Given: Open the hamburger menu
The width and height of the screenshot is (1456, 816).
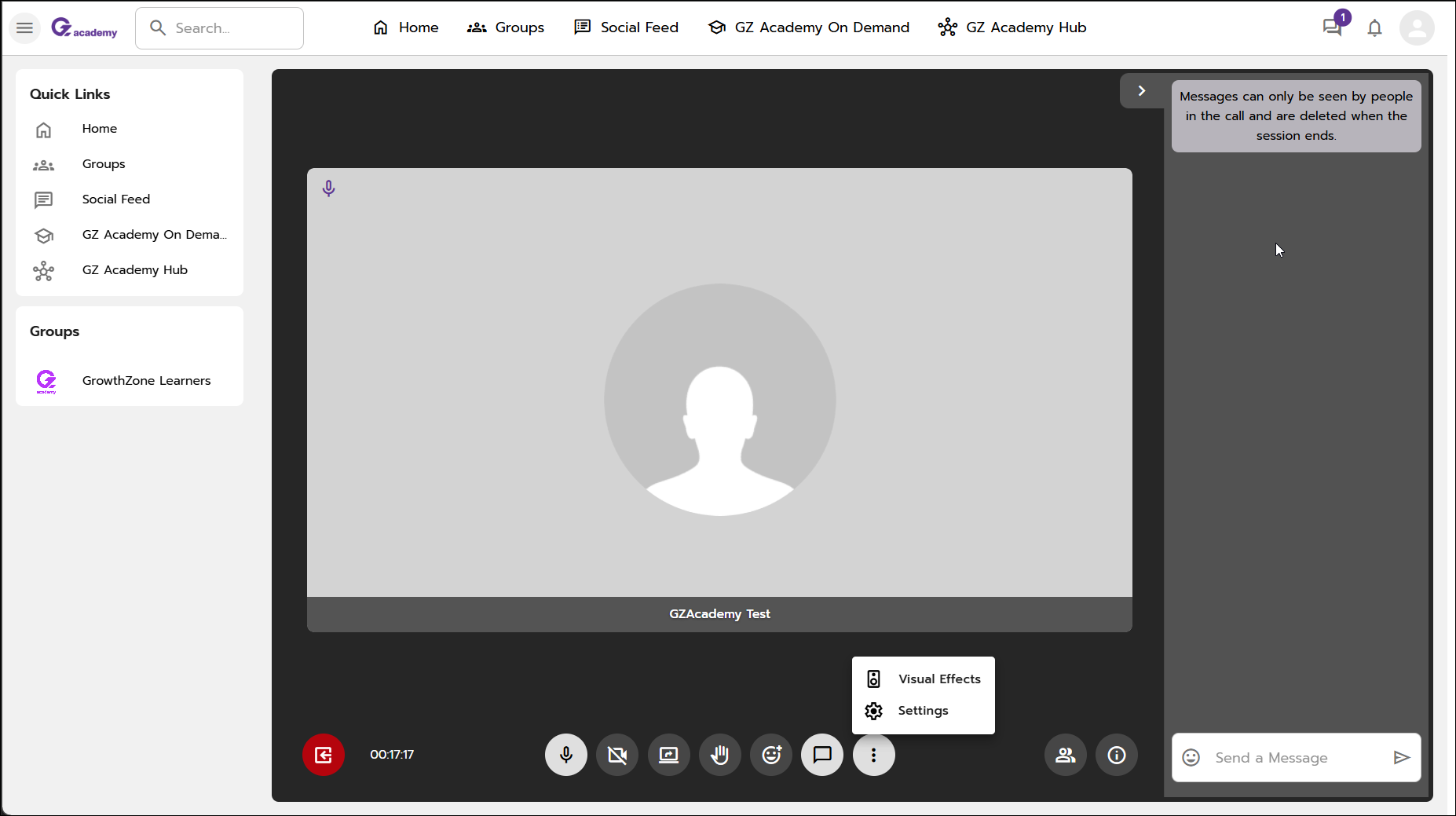Looking at the screenshot, I should tap(24, 28).
